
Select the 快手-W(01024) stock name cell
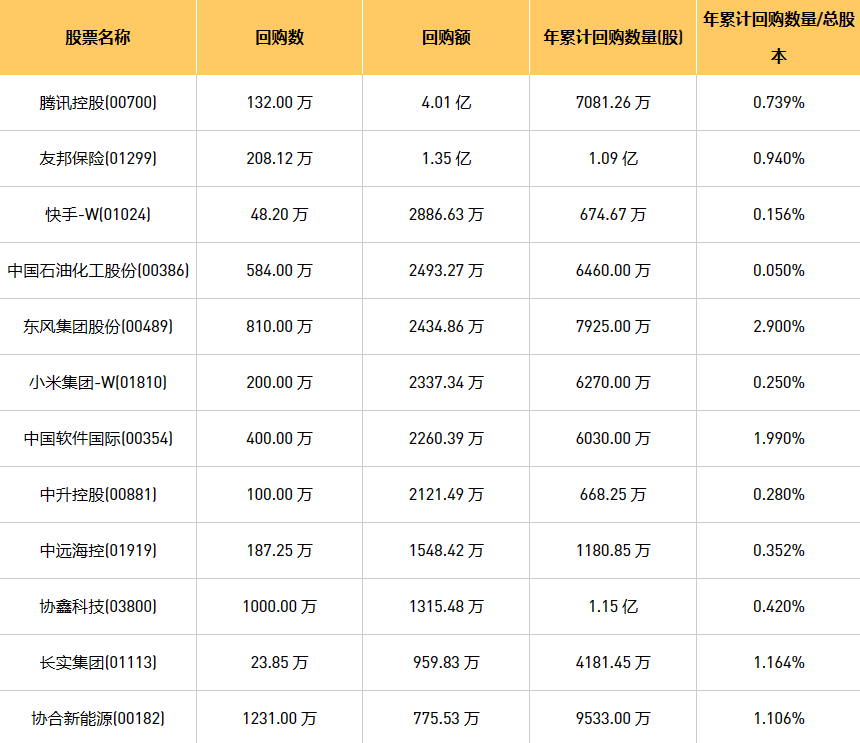[x=98, y=214]
